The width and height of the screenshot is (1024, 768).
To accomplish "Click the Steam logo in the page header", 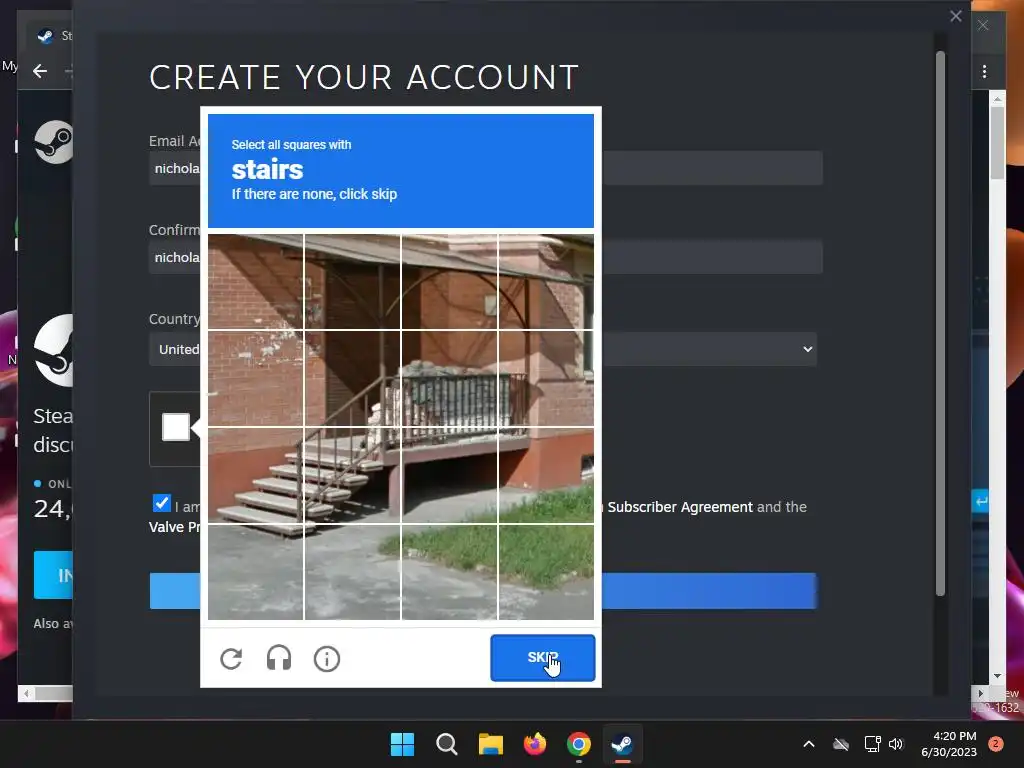I will [54, 142].
